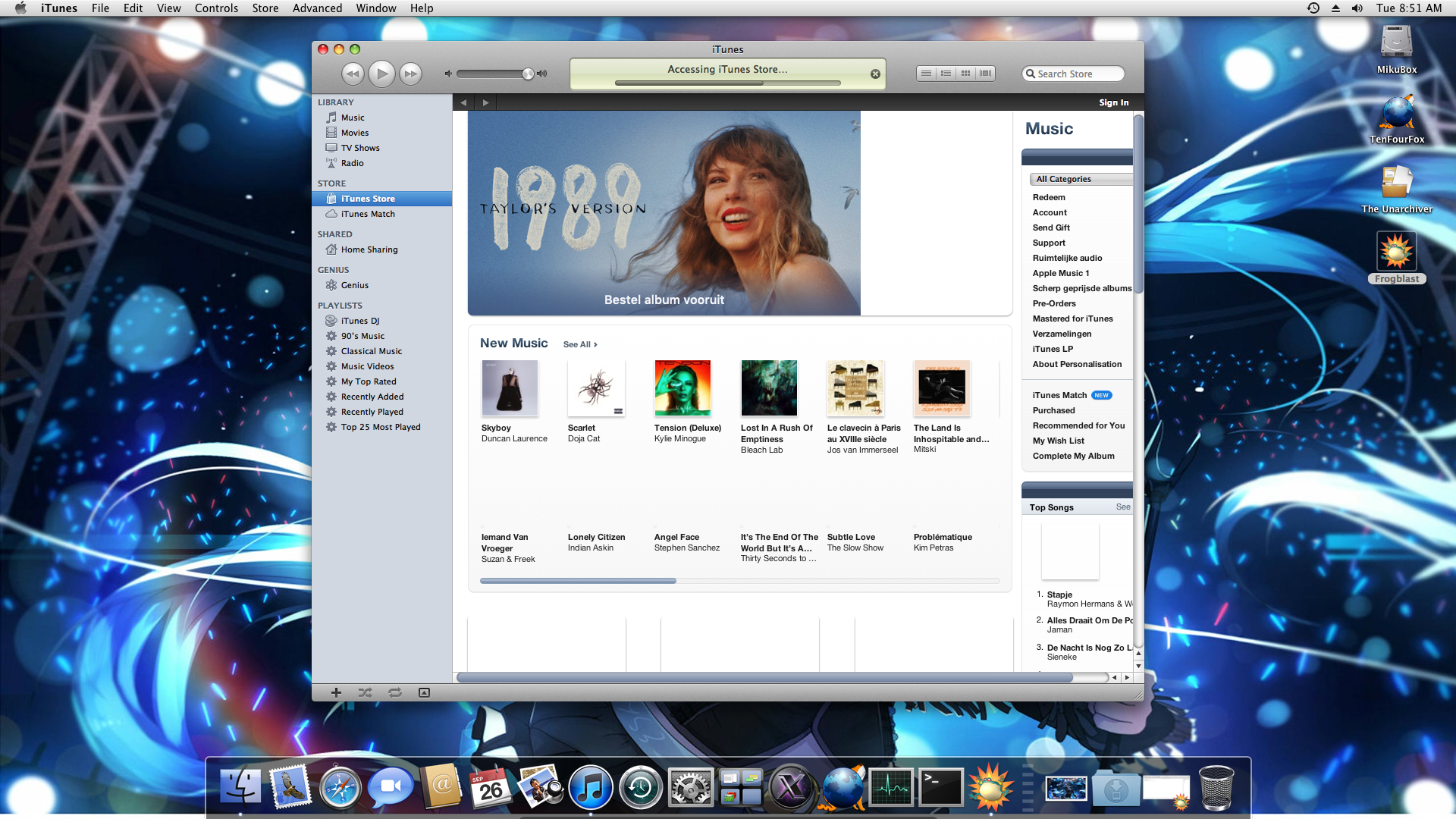Switch to Cover Flow view
Image resolution: width=1456 pixels, height=819 pixels.
(x=985, y=74)
